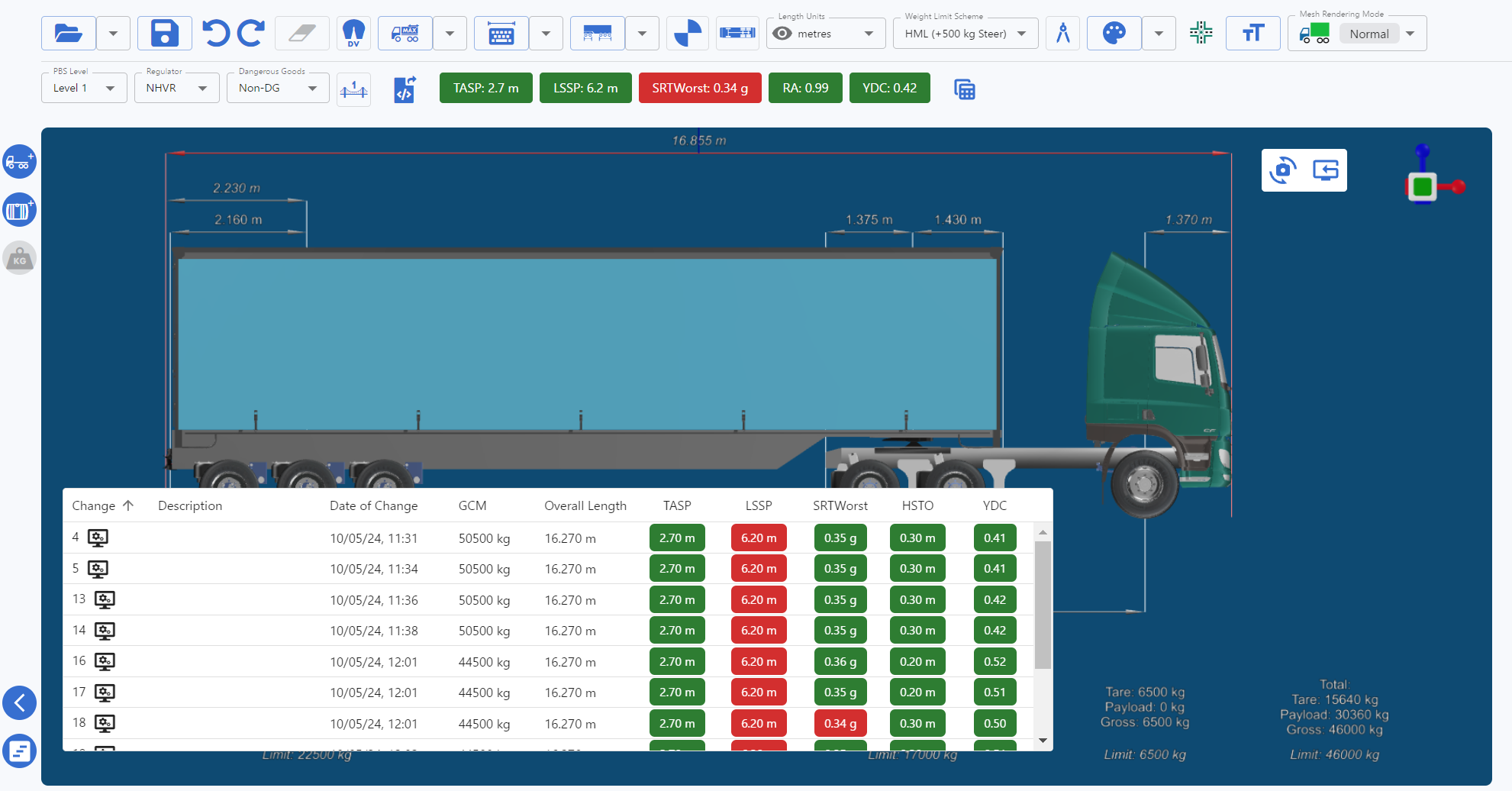
Task: Click the SRTWorst column header
Action: (x=840, y=505)
